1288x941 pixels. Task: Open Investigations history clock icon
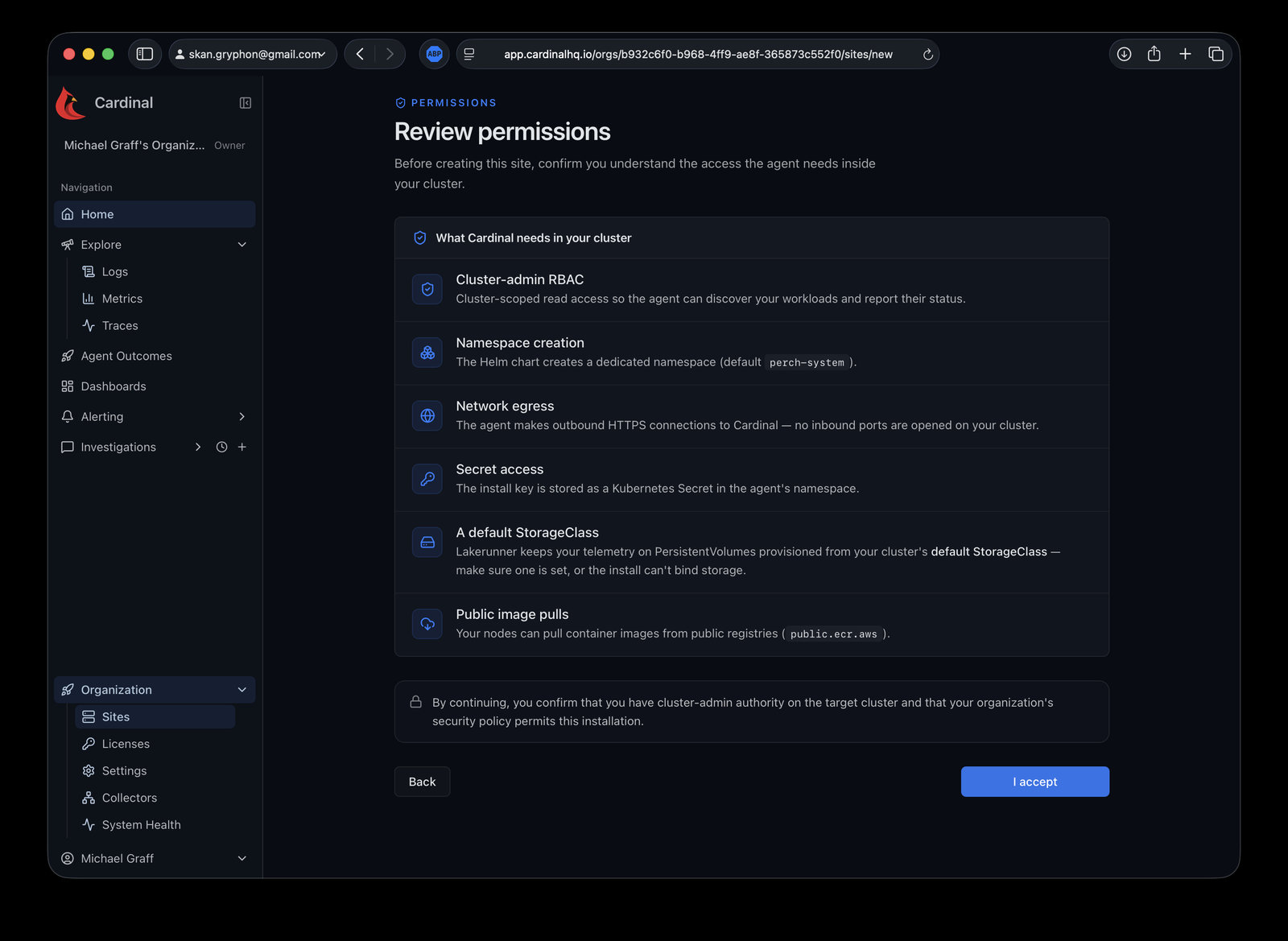click(x=221, y=447)
